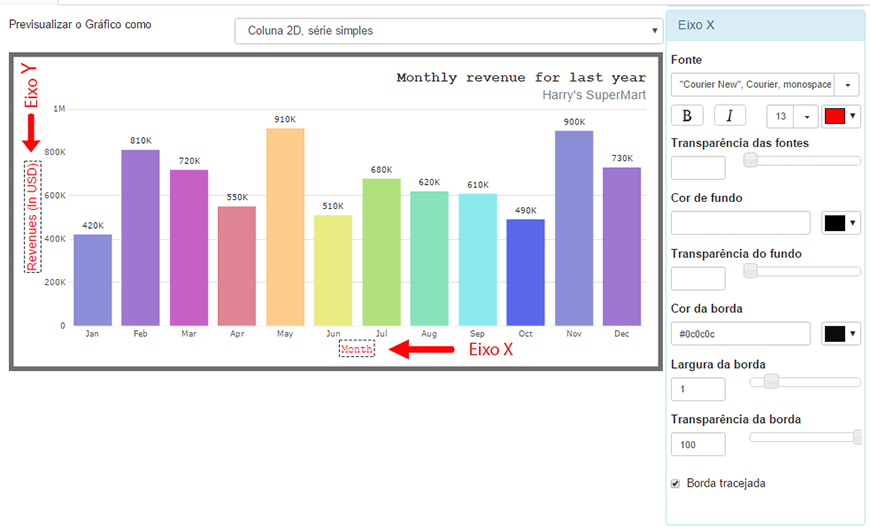
Task: Toggle the Borda tracejada checkbox
Action: click(x=675, y=484)
